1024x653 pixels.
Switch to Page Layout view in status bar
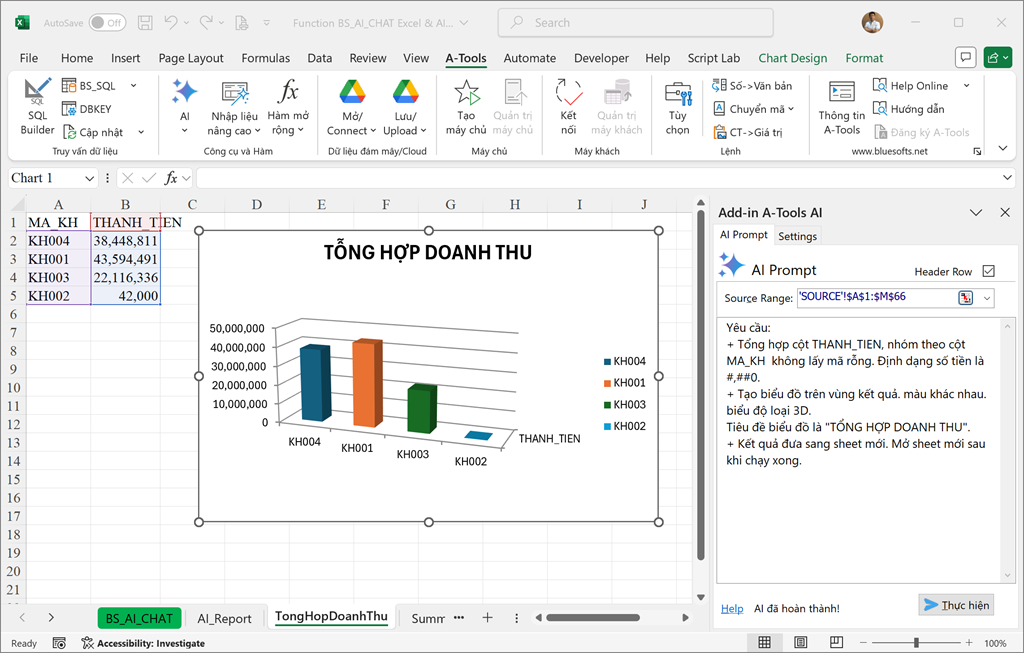click(801, 643)
